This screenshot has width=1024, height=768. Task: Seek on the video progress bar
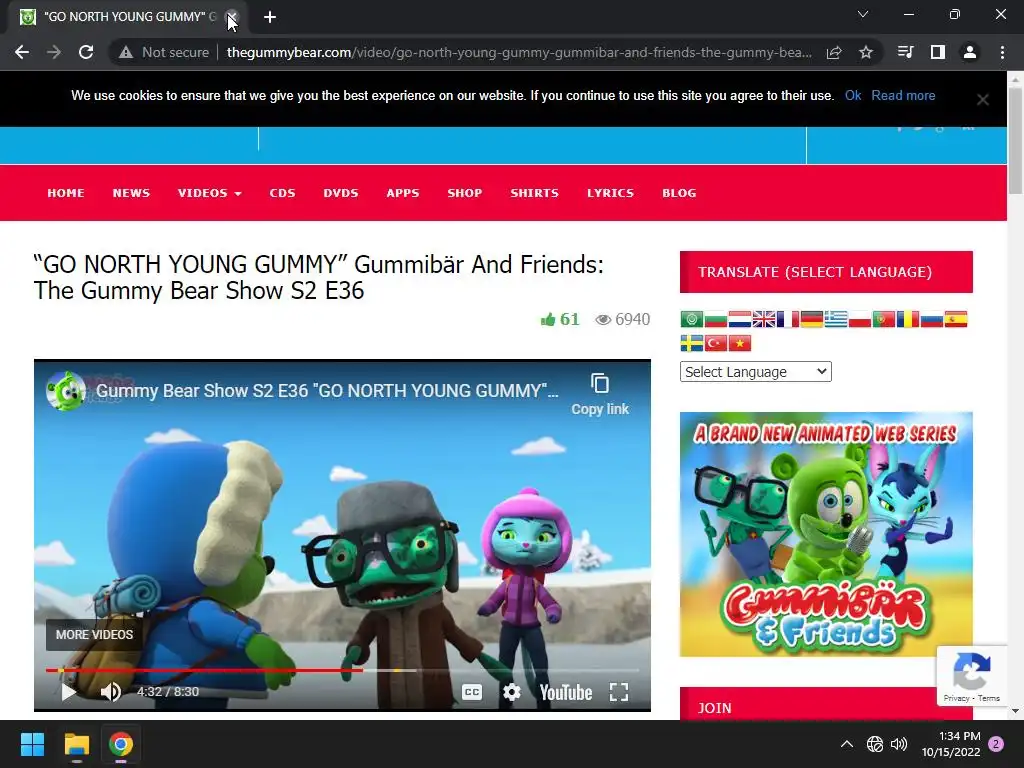pos(342,670)
